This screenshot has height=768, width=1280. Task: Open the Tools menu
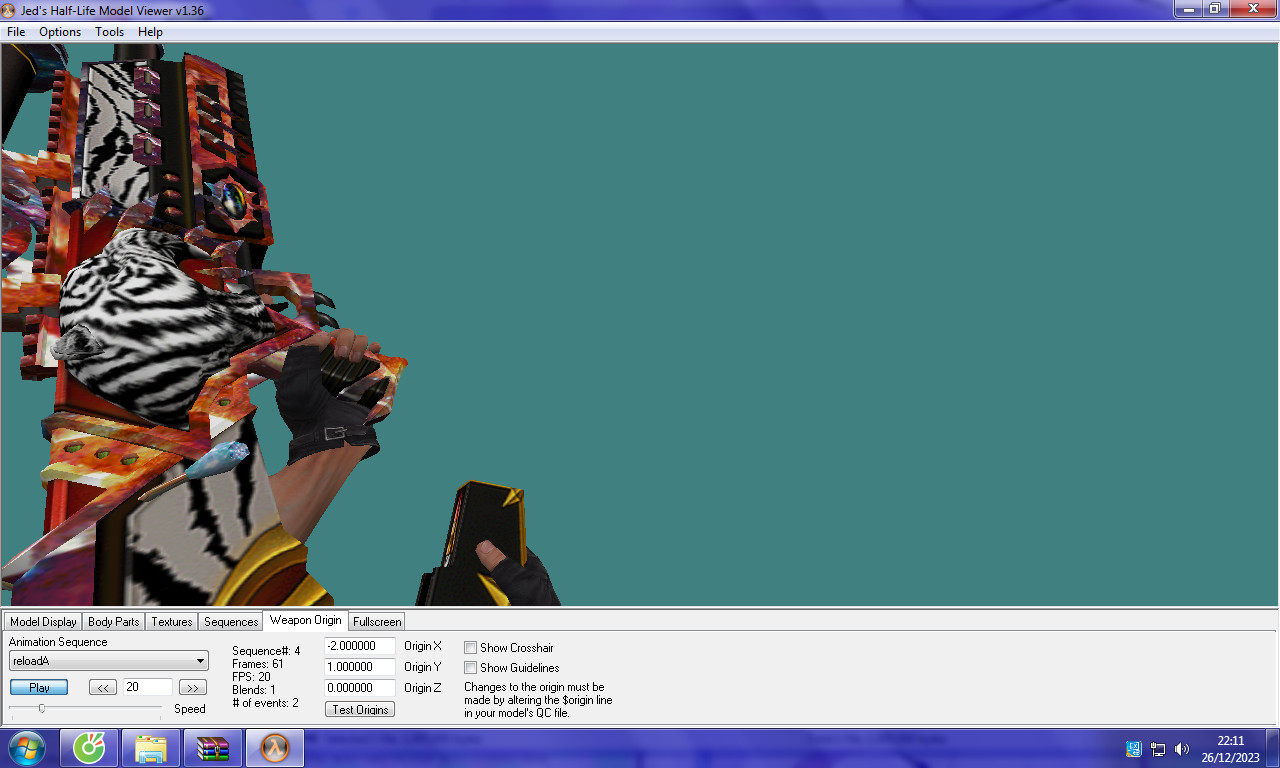pos(109,31)
